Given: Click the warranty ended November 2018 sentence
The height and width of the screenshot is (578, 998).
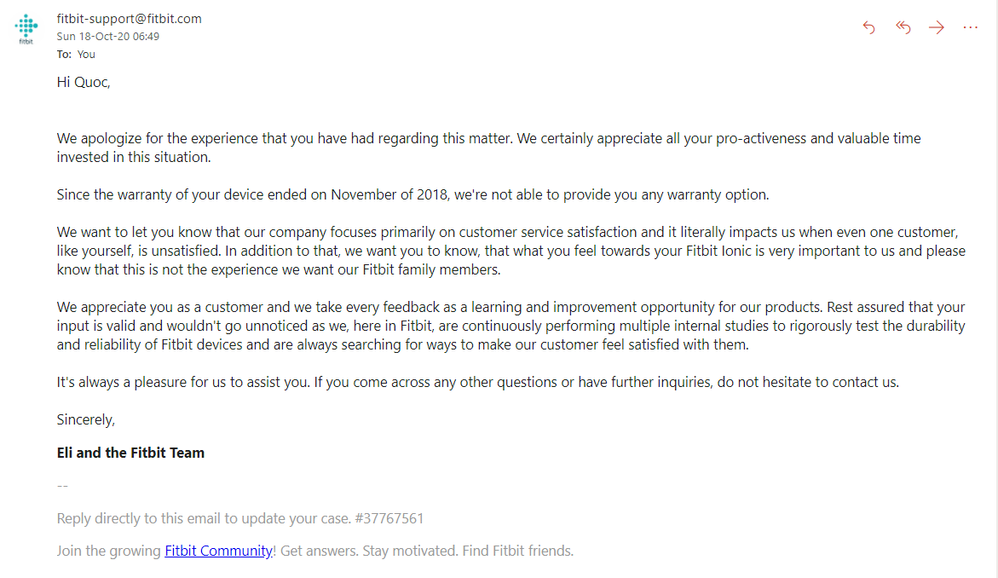Looking at the screenshot, I should tap(412, 195).
